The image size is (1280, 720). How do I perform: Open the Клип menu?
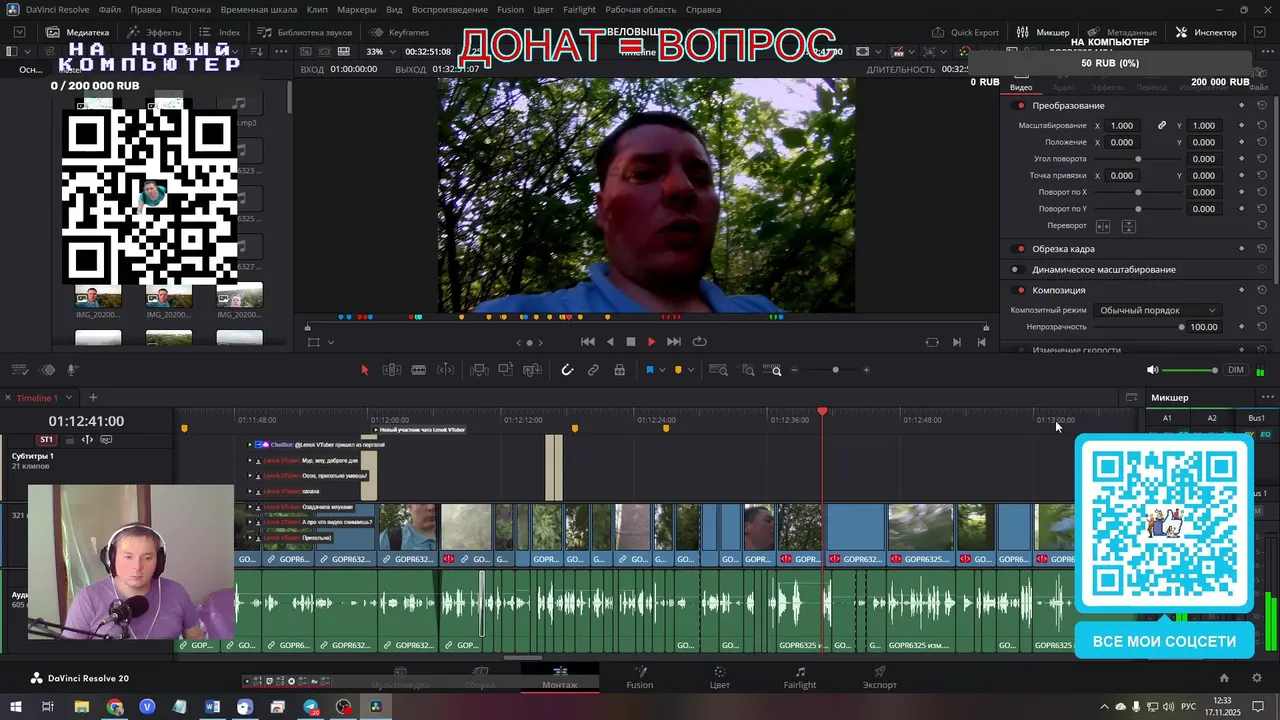[317, 9]
